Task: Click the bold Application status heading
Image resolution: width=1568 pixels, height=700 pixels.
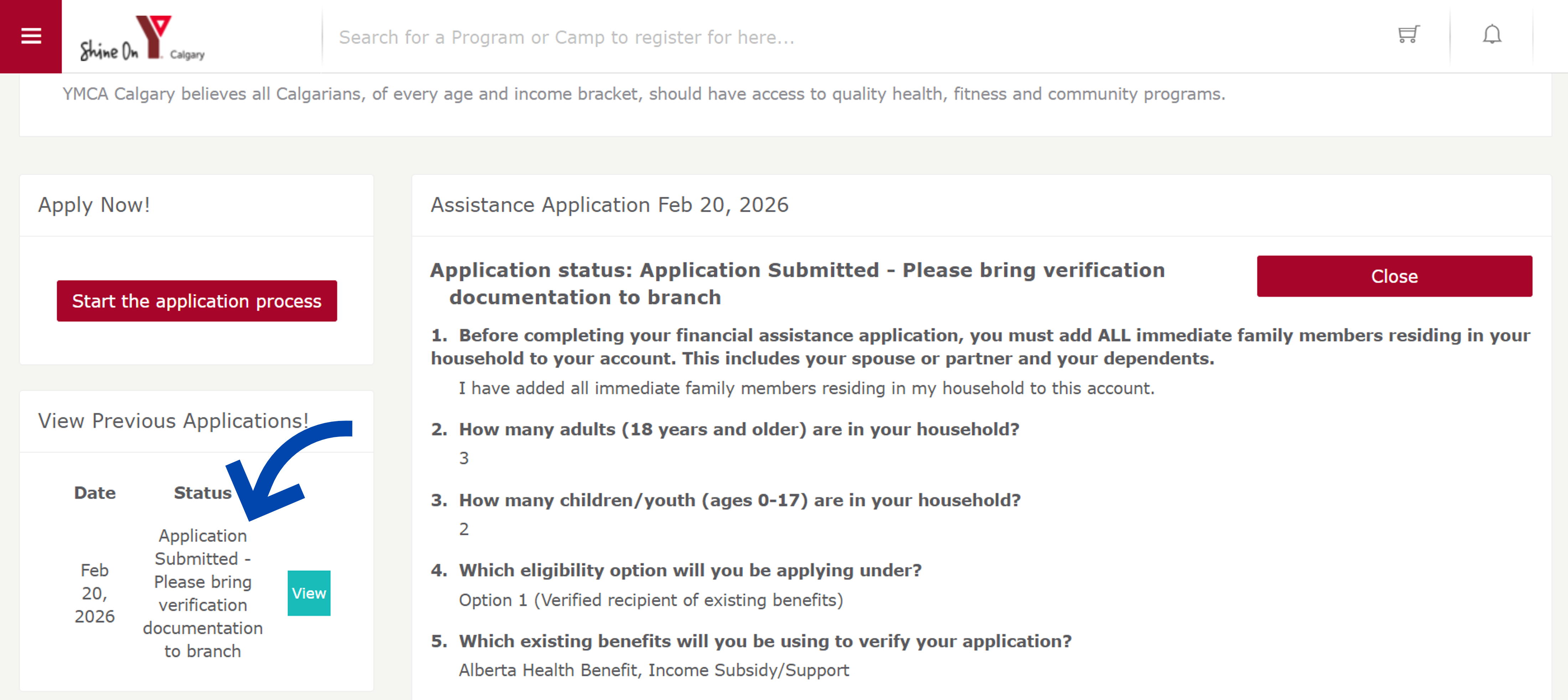Action: [797, 283]
